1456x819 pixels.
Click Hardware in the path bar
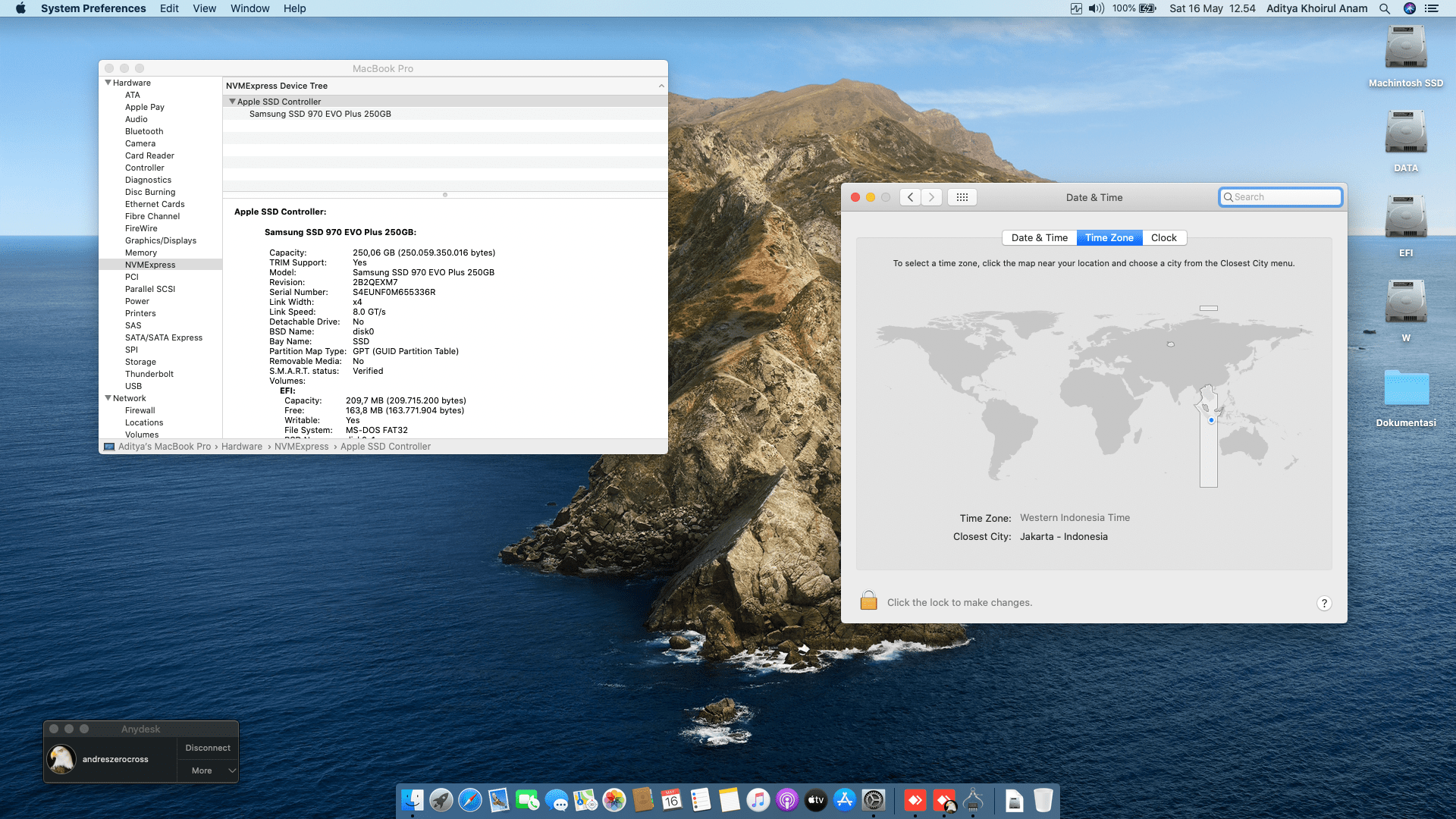coord(242,447)
